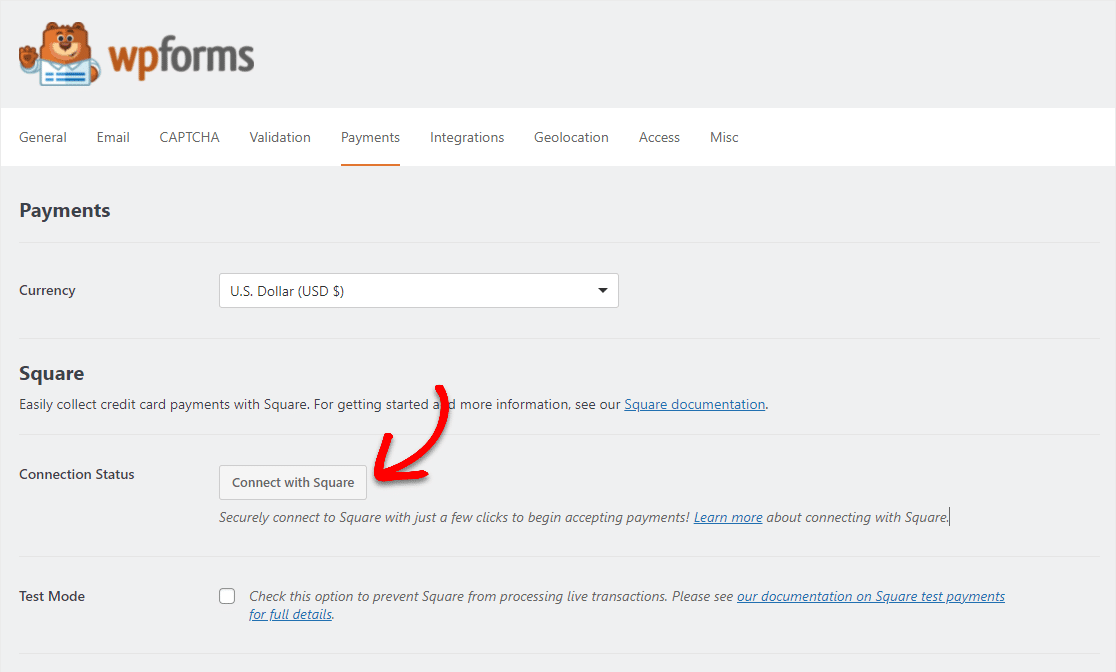Click the Currency dropdown arrow
Image resolution: width=1116 pixels, height=672 pixels.
[x=603, y=290]
